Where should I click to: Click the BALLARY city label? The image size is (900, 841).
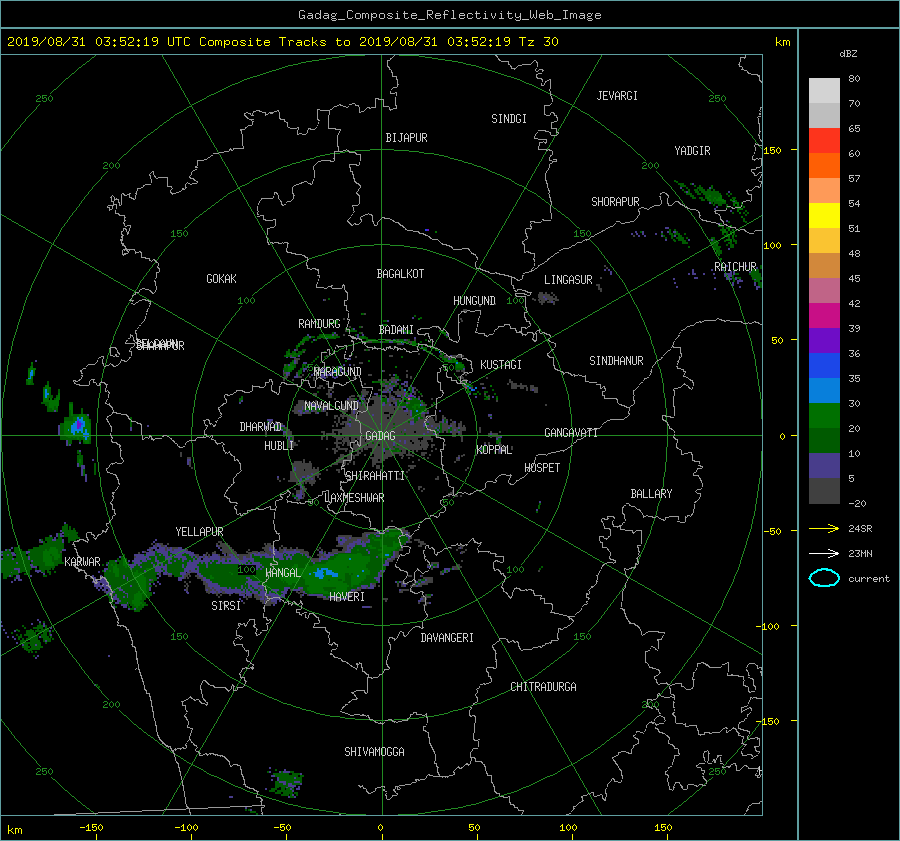click(x=651, y=494)
